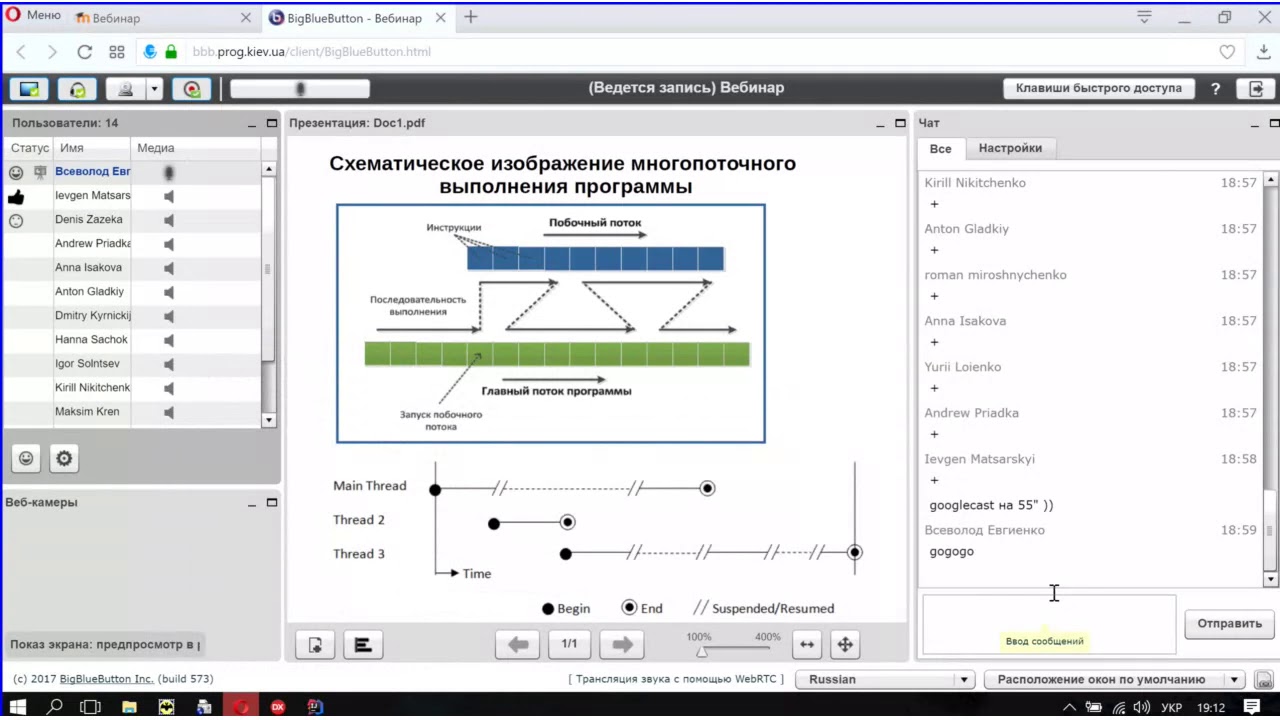Image resolution: width=1280 pixels, height=720 pixels.
Task: Adjust the microphone level bar in toolbar
Action: point(300,89)
